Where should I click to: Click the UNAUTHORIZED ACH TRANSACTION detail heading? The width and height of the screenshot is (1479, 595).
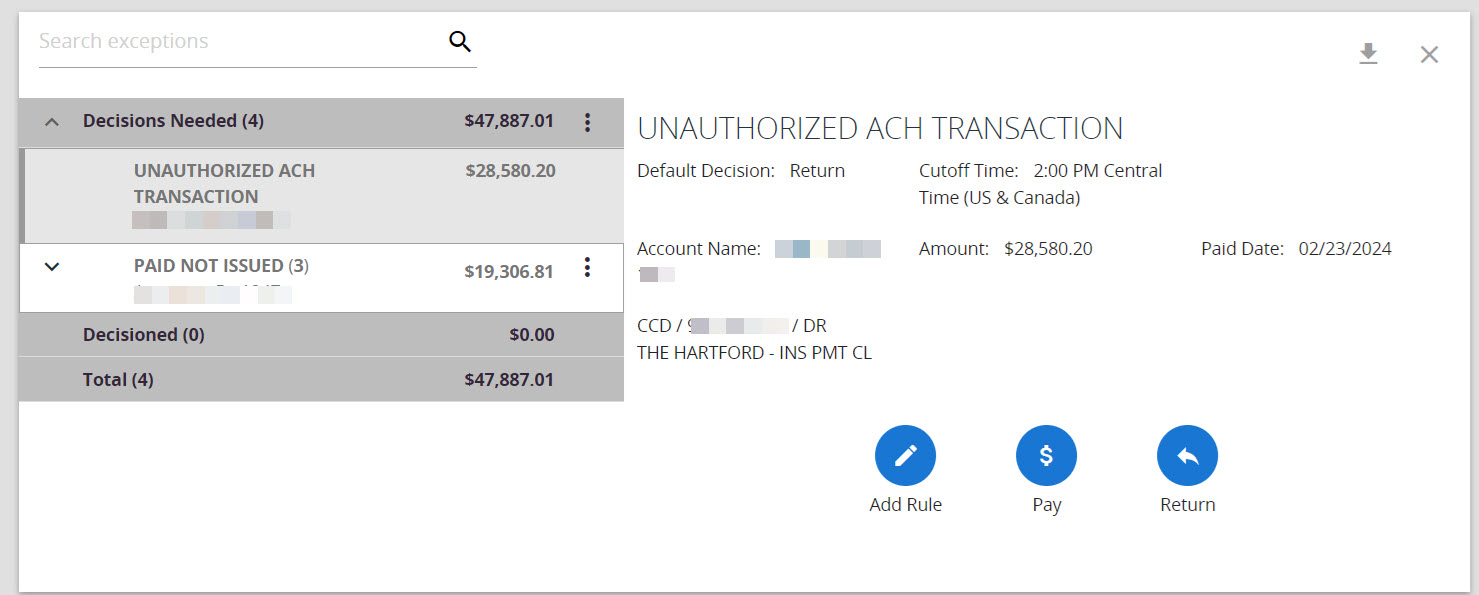[880, 128]
